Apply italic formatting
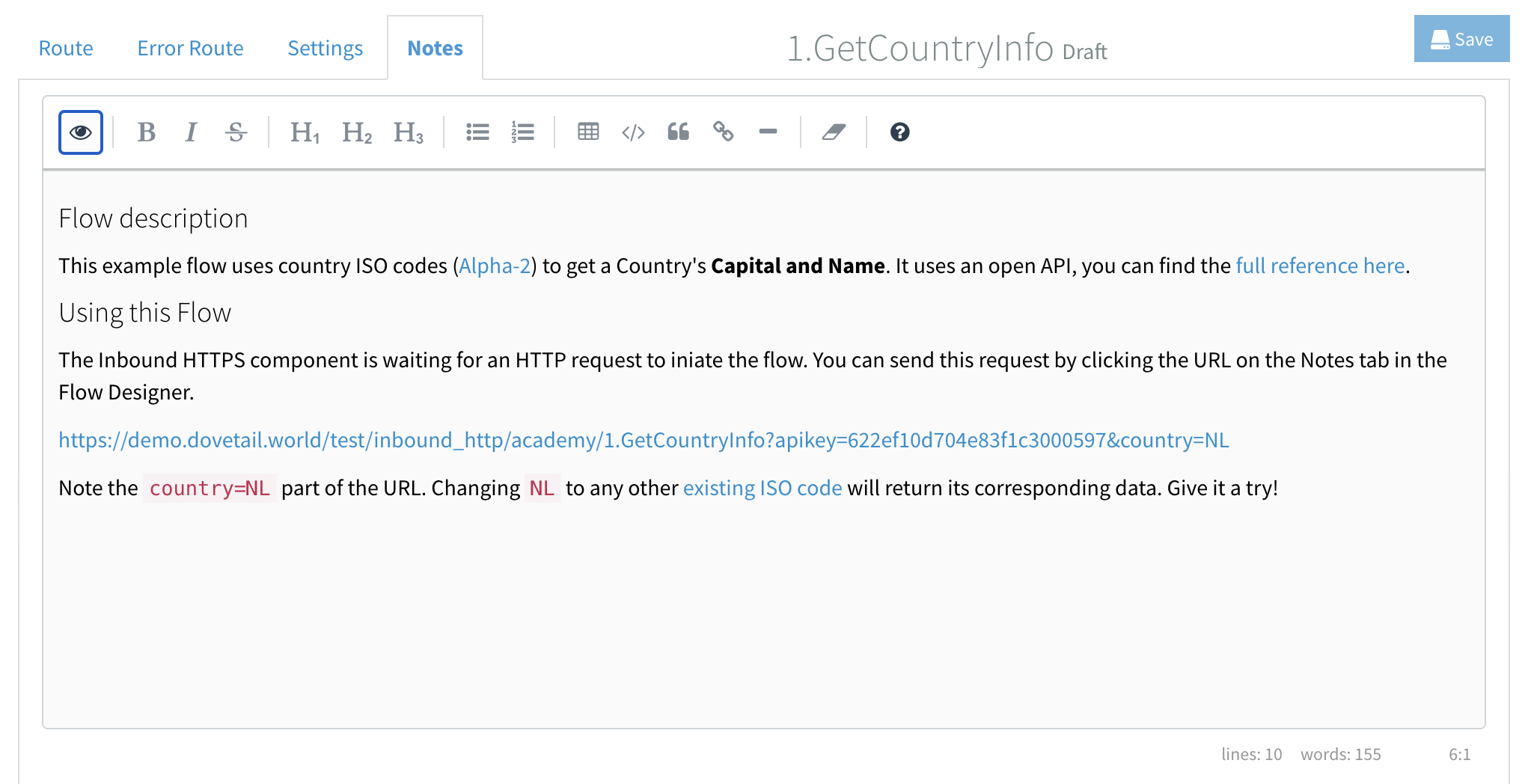1525x784 pixels. 192,132
